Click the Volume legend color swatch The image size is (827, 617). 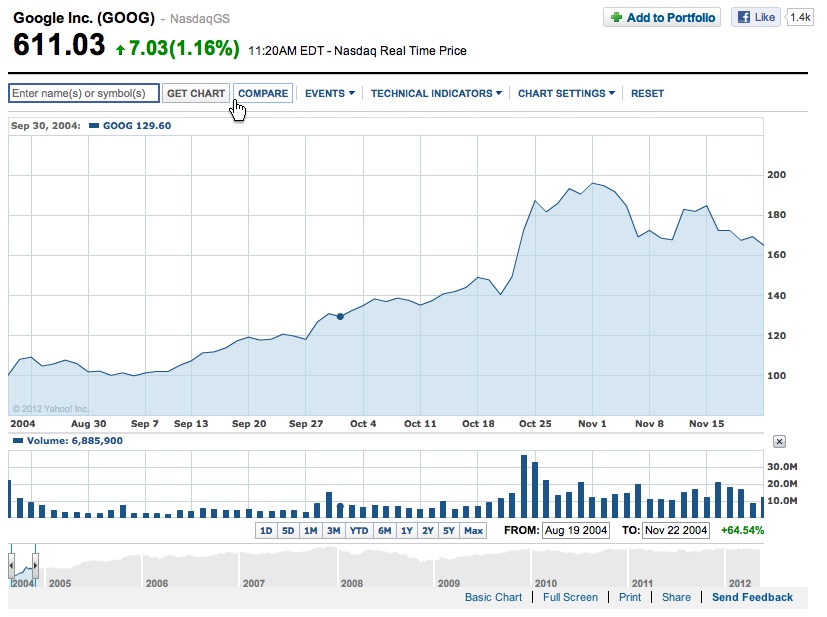[18, 440]
